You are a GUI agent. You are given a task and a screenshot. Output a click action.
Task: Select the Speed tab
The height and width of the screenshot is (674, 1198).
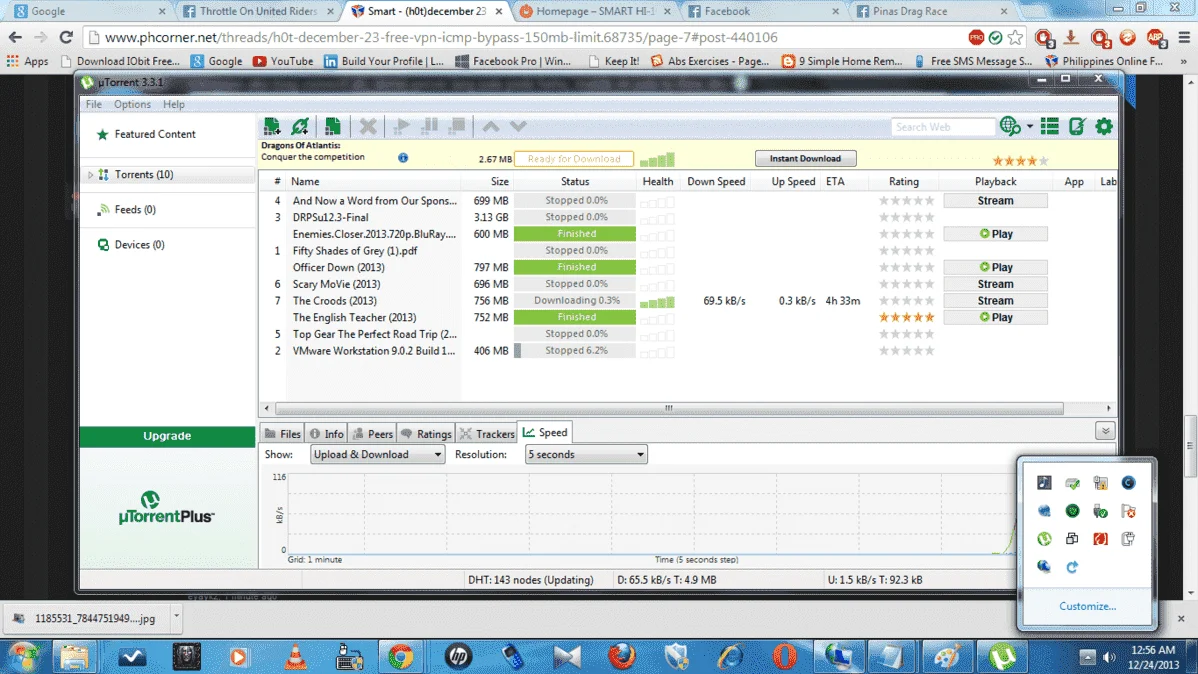click(x=545, y=433)
